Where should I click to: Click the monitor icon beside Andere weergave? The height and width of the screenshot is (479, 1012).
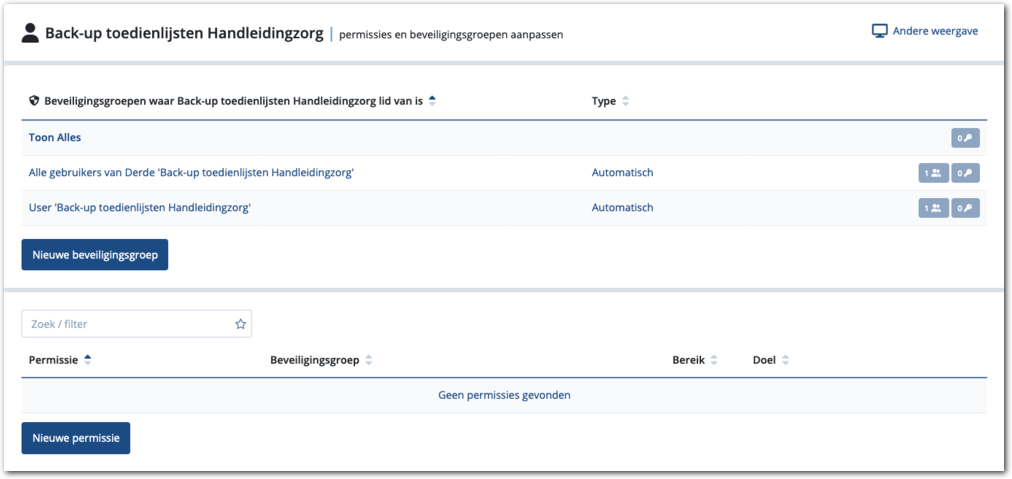(880, 31)
